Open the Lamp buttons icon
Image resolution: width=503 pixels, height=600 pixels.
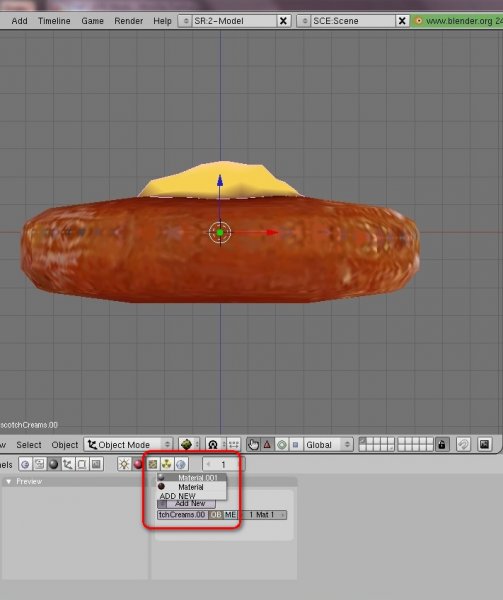point(124,464)
